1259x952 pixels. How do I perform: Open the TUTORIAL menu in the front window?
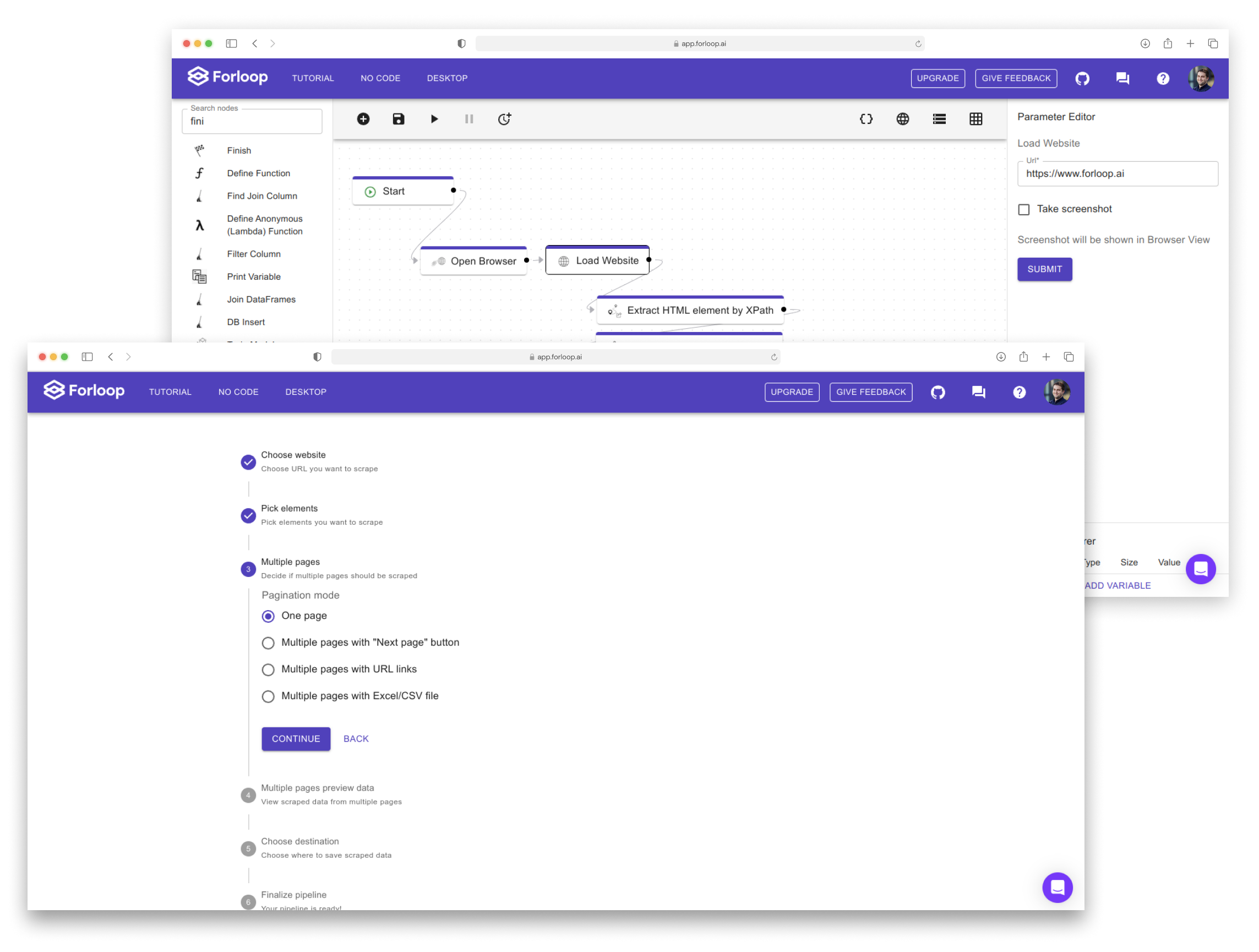click(170, 392)
